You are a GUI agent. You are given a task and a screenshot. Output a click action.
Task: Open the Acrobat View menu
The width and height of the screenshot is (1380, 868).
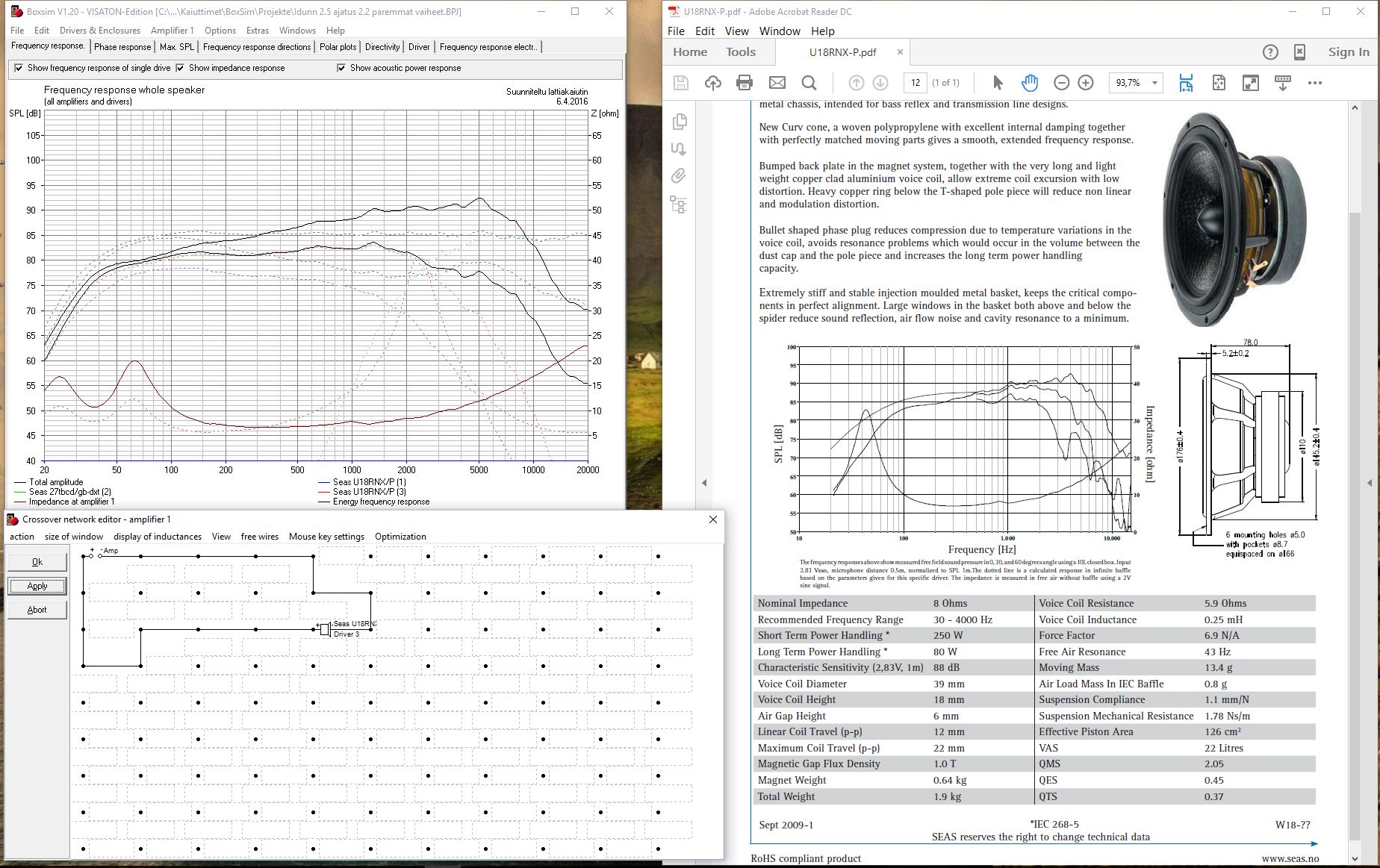coord(736,31)
